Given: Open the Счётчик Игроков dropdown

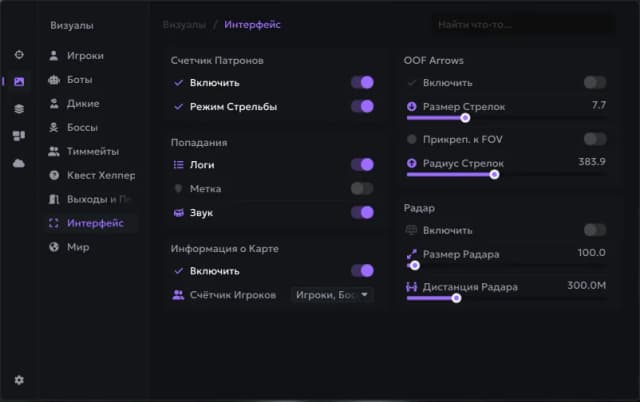Looking at the screenshot, I should (332, 295).
